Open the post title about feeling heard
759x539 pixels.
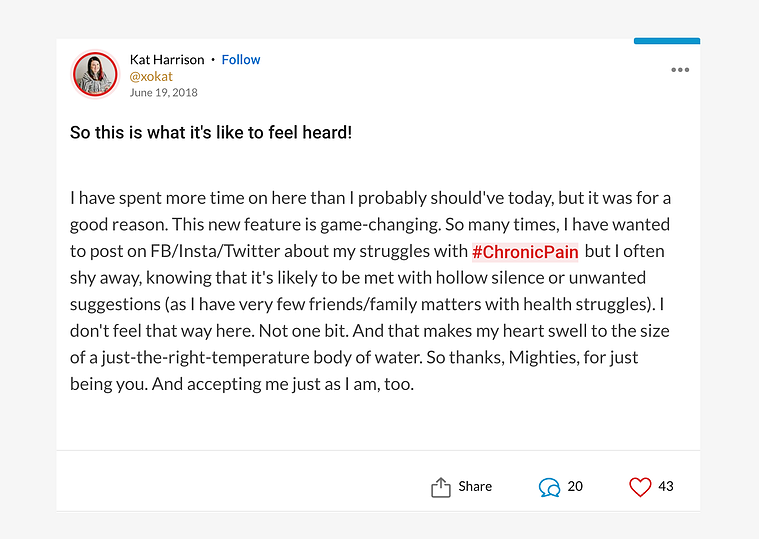(211, 133)
